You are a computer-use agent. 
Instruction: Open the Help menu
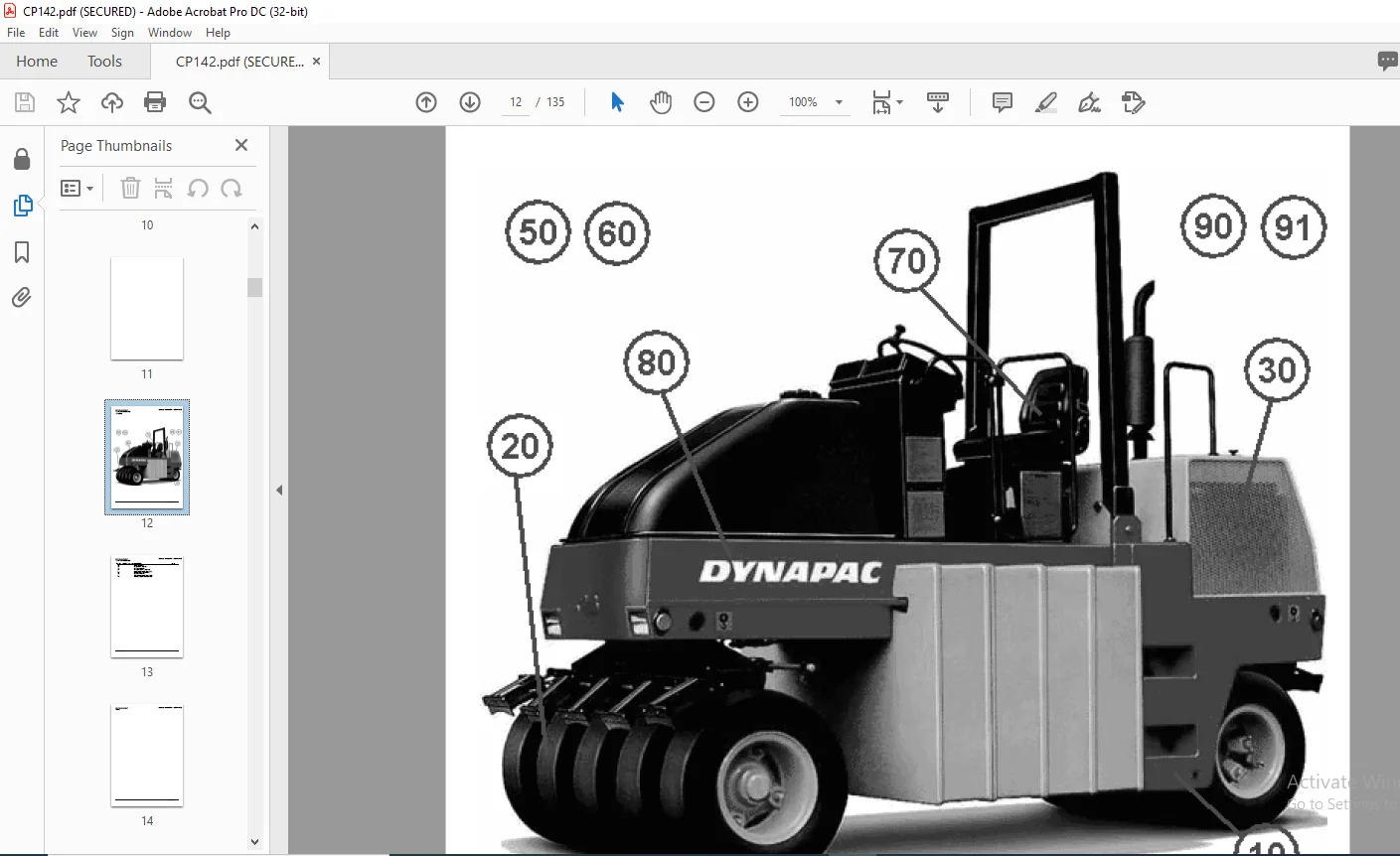[x=218, y=33]
